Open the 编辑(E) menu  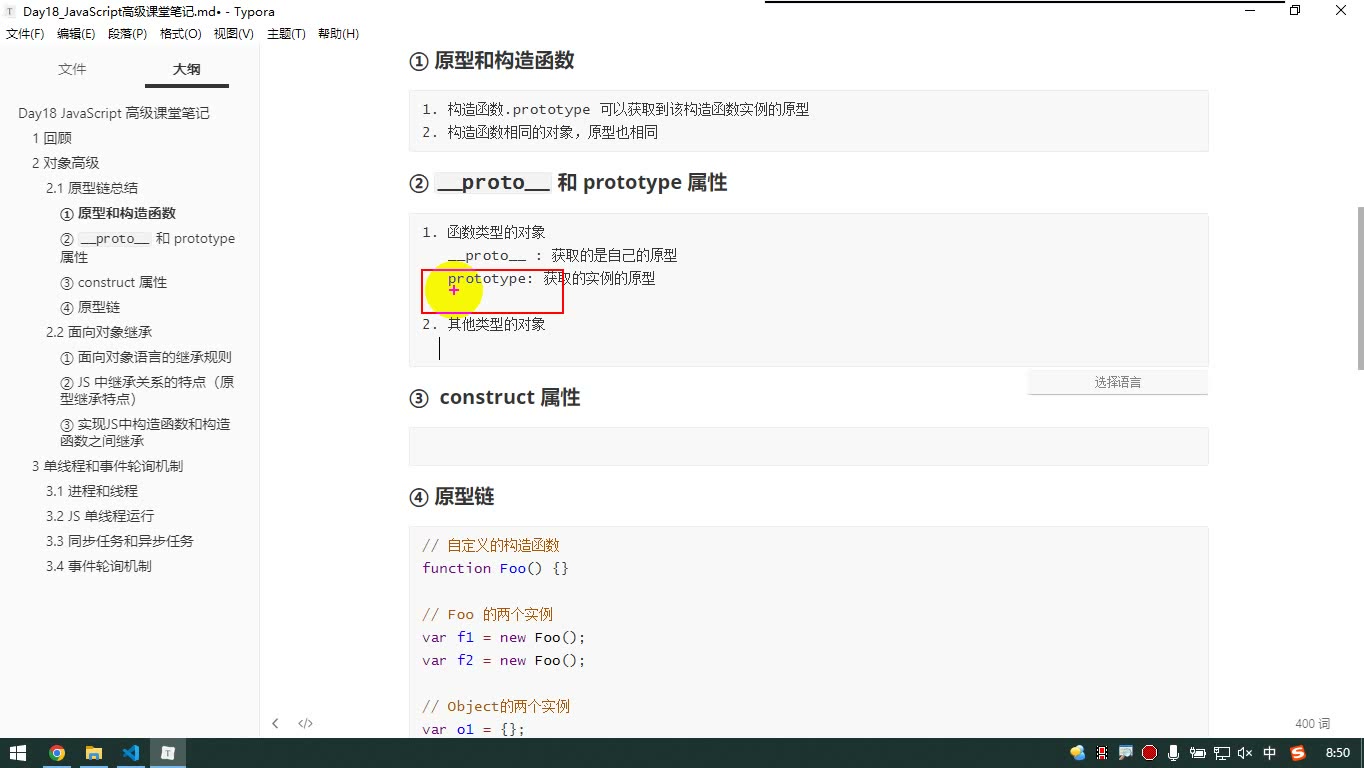[76, 34]
